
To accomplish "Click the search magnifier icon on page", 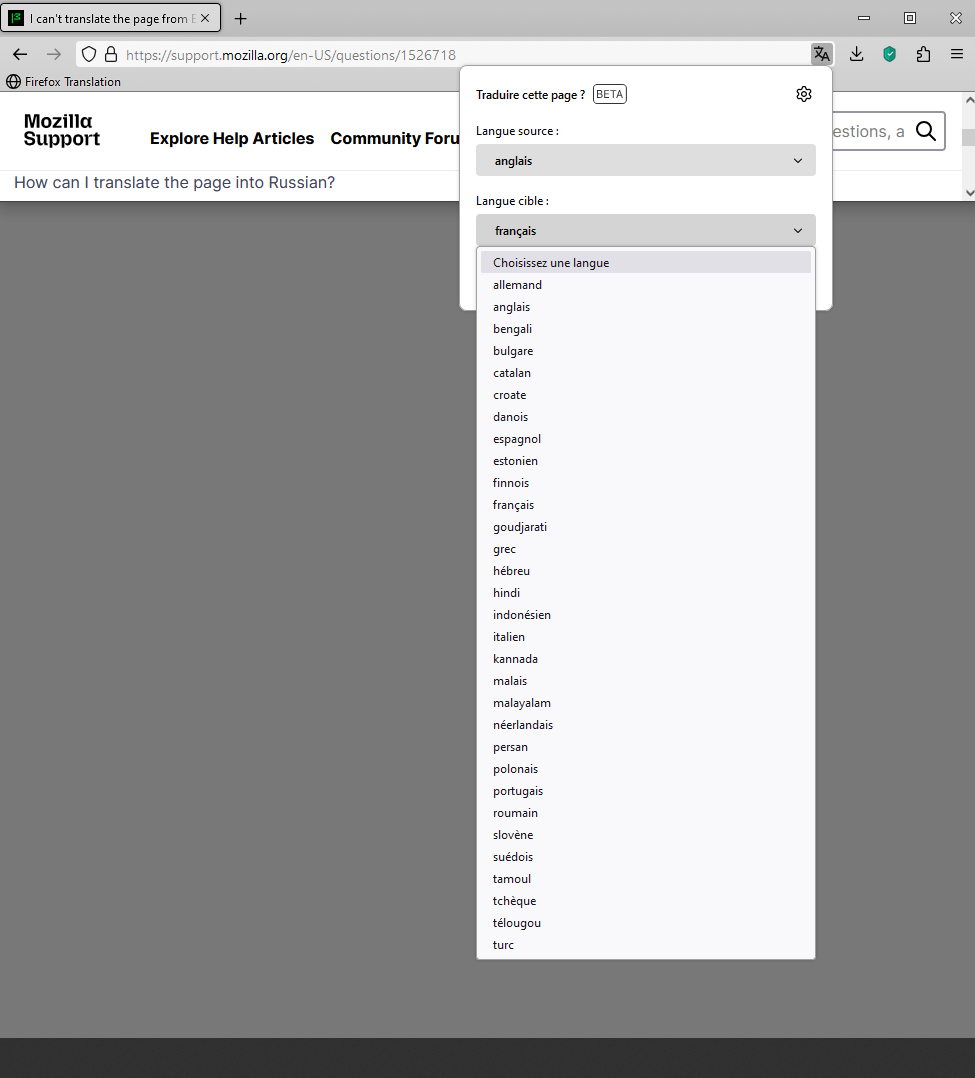I will 926,131.
